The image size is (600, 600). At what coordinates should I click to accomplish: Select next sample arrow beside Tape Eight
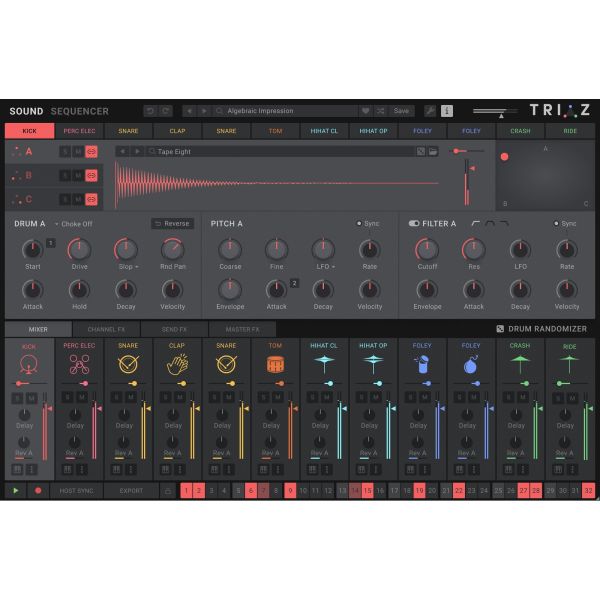(137, 152)
